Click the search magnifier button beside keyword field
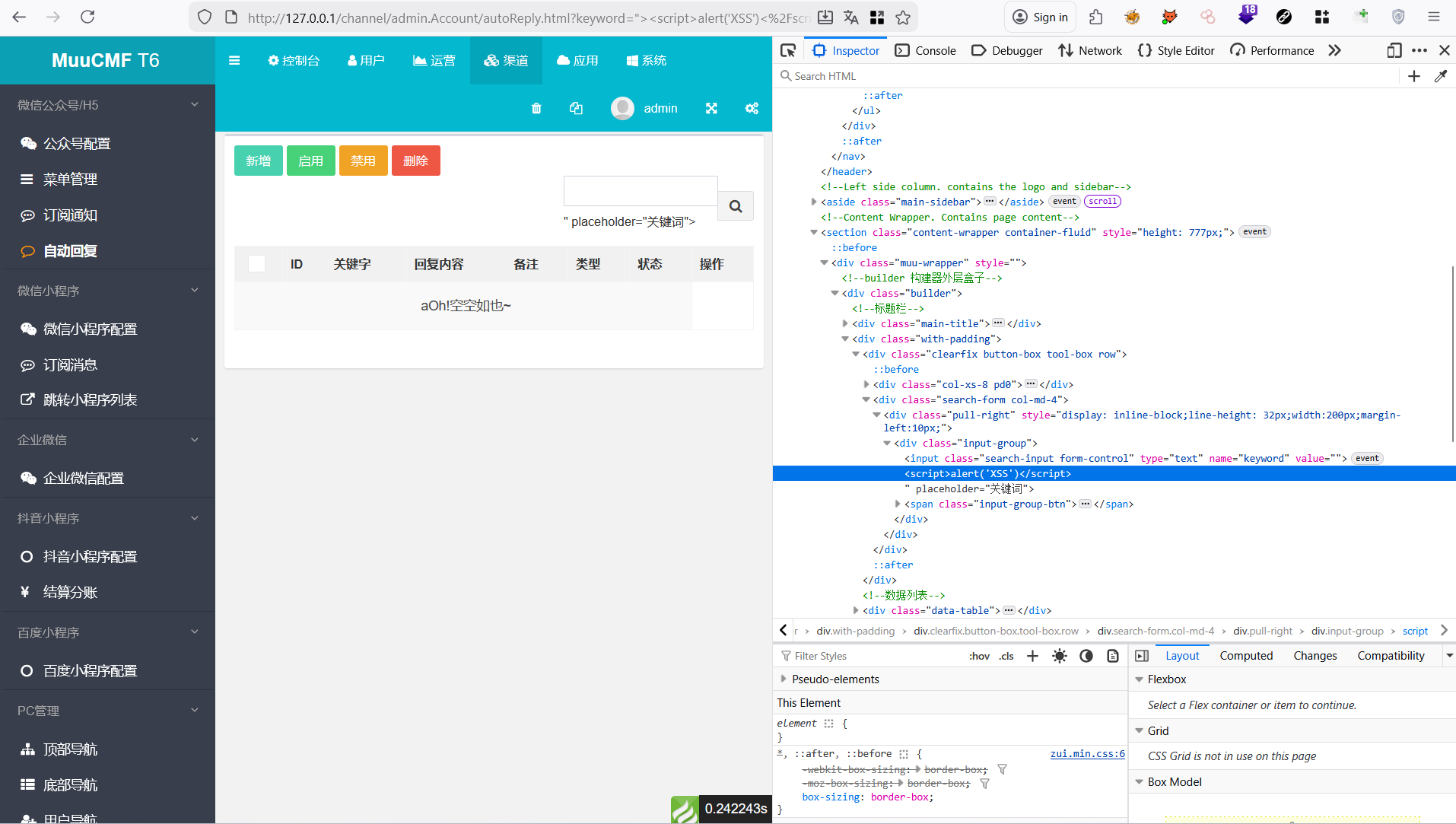 point(736,206)
